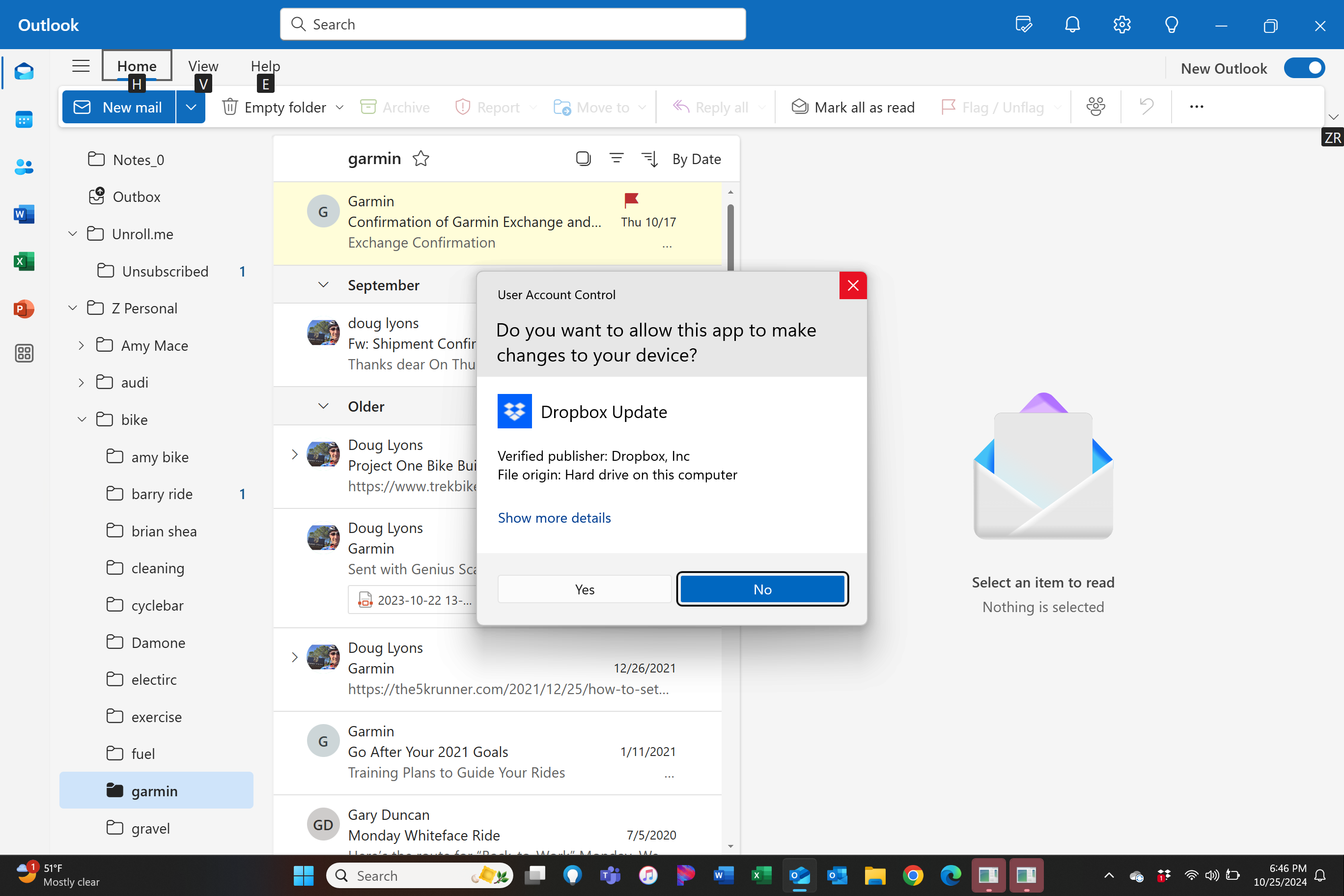
Task: Add garmin folder to favorites star
Action: coord(421,158)
